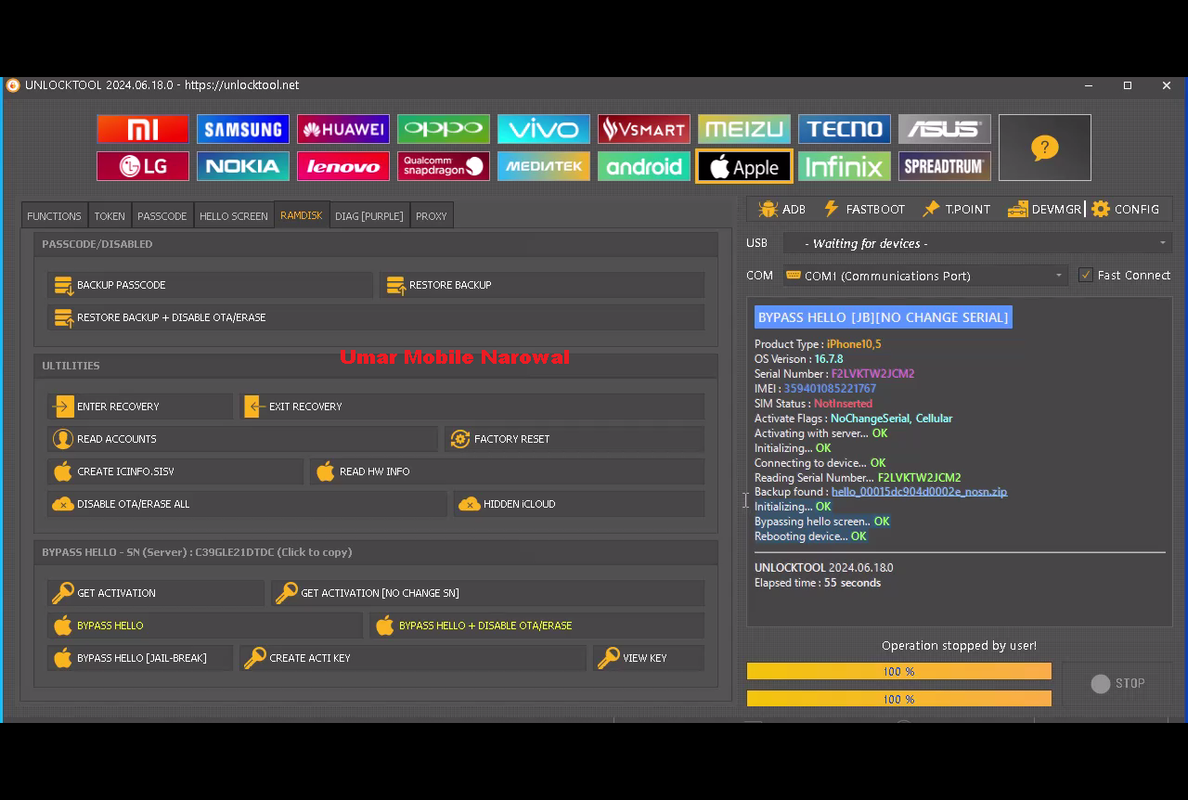This screenshot has height=800, width=1188.
Task: Click the BYPASS HELLO [JB][NO CHANGE SERIAL] log header
Action: coord(883,317)
